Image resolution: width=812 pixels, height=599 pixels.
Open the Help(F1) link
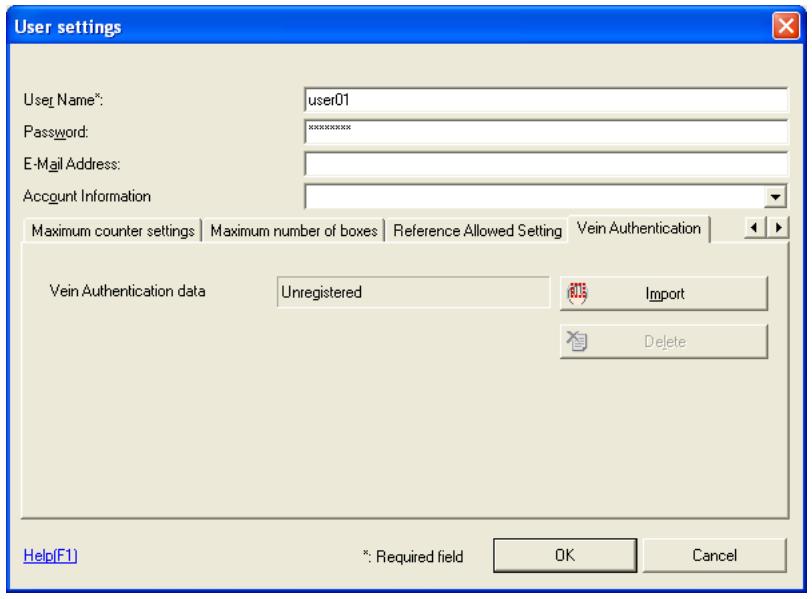pos(50,556)
